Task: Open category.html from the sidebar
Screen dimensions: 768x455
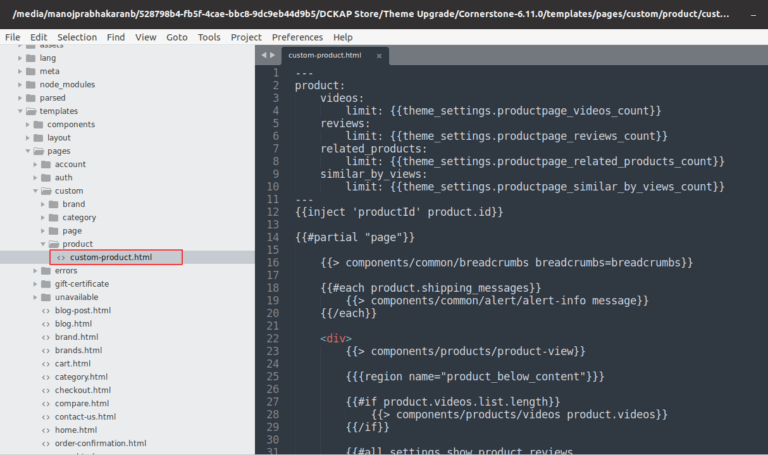Action: 81,377
